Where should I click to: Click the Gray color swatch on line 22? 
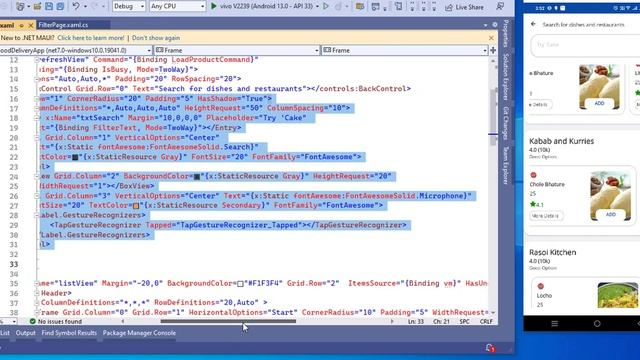point(75,157)
